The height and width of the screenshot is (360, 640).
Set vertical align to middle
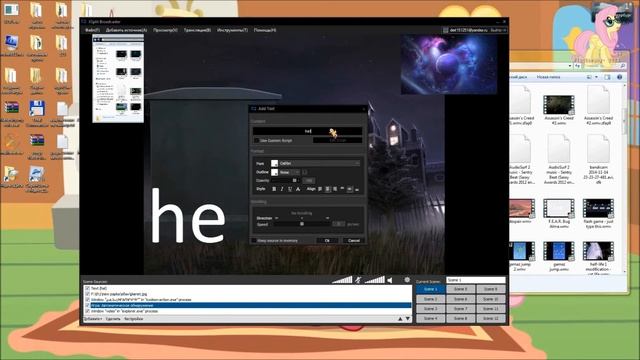(x=350, y=189)
